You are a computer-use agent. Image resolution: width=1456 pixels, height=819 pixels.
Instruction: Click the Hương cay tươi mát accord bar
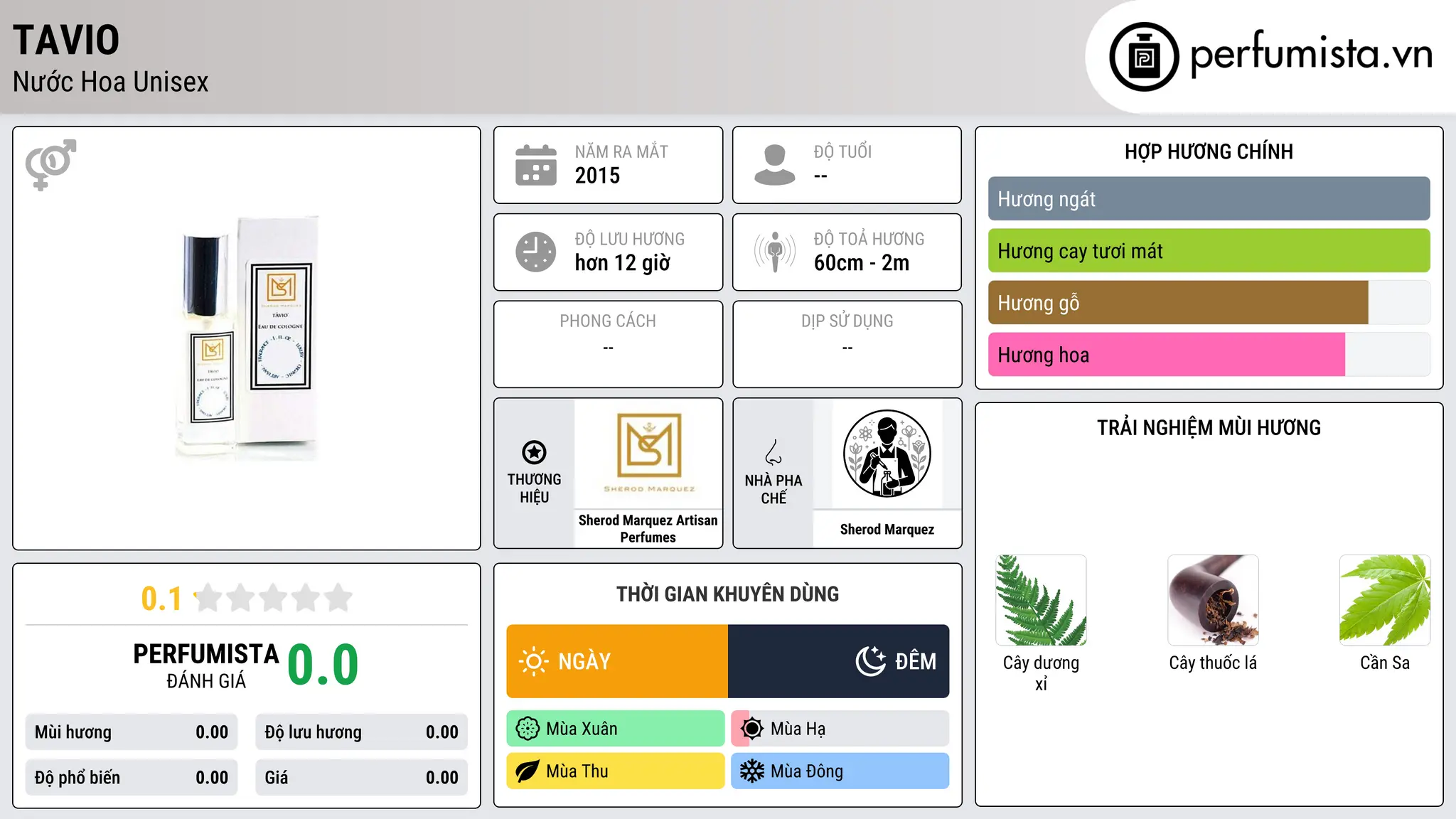1209,251
